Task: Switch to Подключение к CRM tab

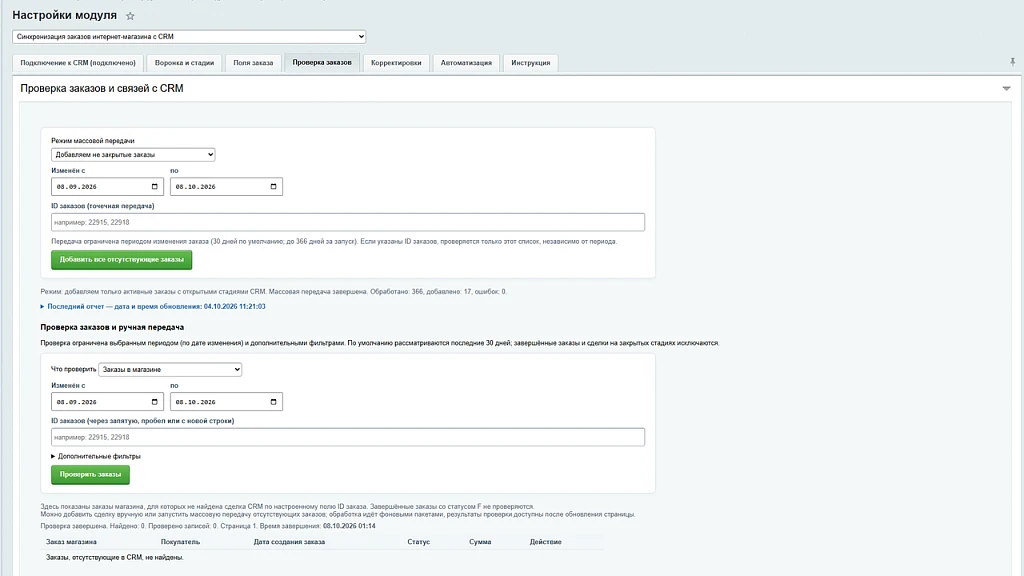Action: (x=78, y=63)
